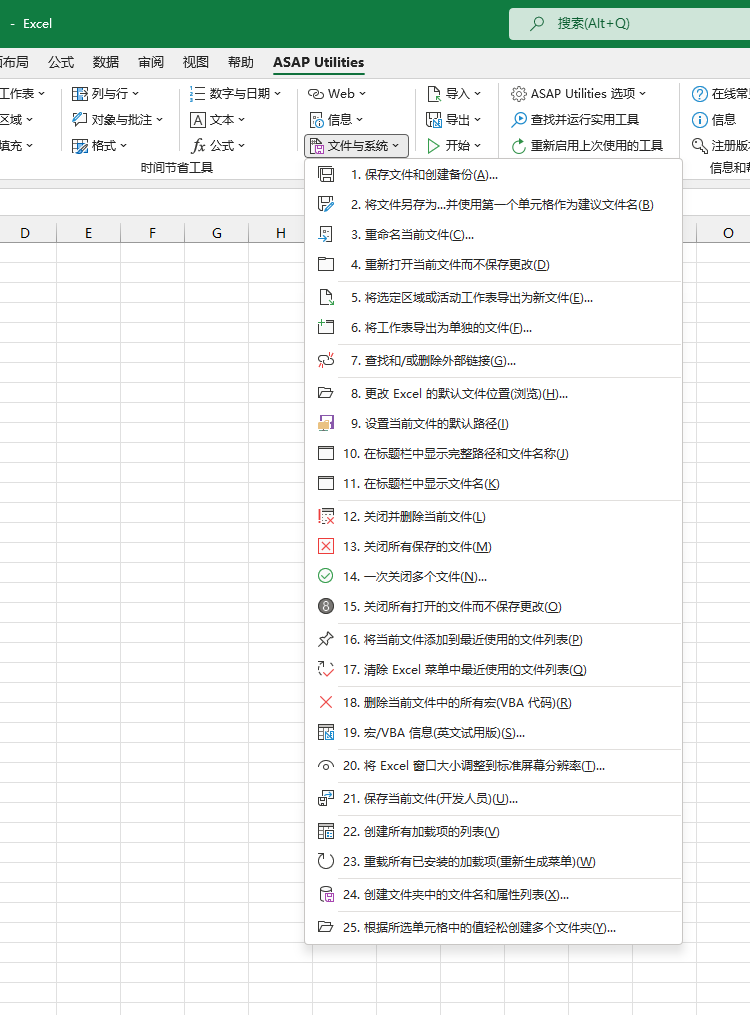Choose 25. 根据所选单元格中的值轻松创建多个文件夹
The height and width of the screenshot is (1015, 750).
pos(493,928)
